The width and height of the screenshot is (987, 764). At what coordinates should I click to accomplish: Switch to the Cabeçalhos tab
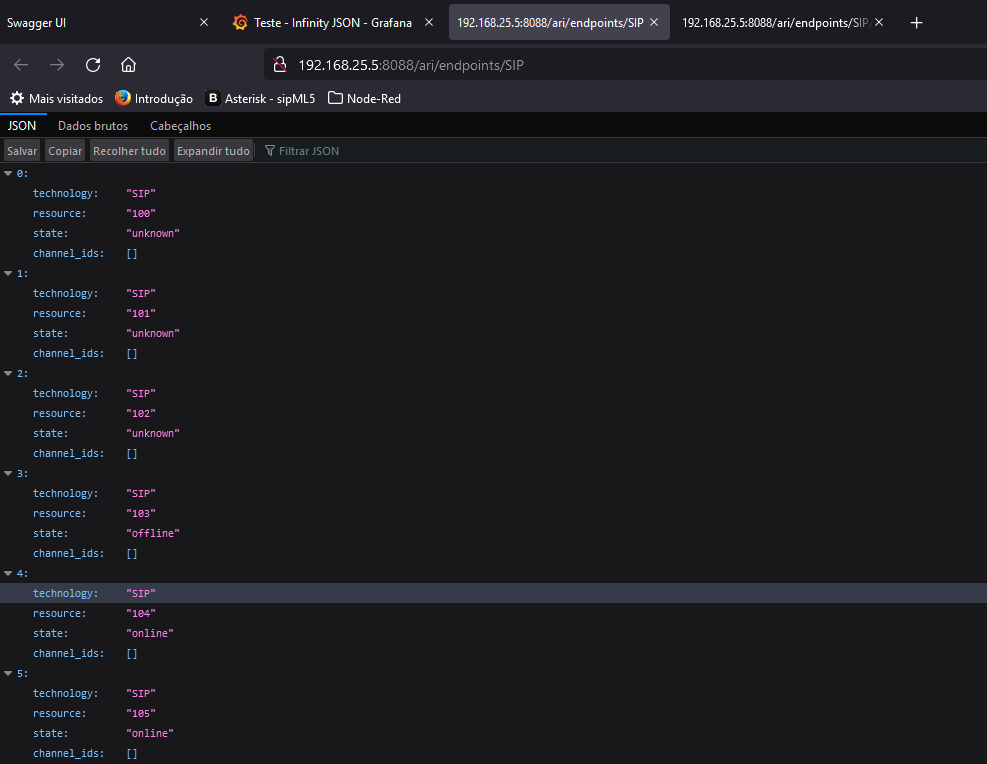180,125
